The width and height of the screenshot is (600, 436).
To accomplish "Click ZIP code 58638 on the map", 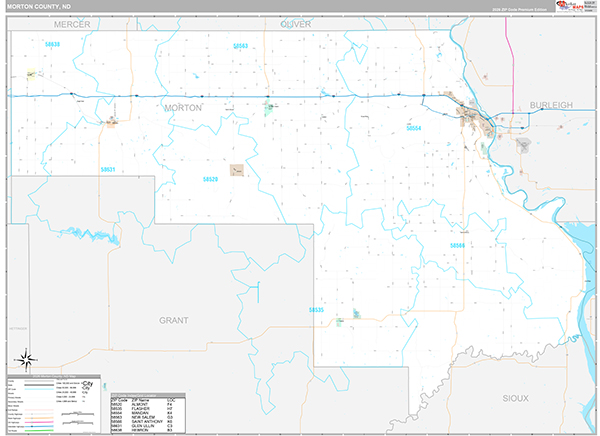I will tap(52, 44).
